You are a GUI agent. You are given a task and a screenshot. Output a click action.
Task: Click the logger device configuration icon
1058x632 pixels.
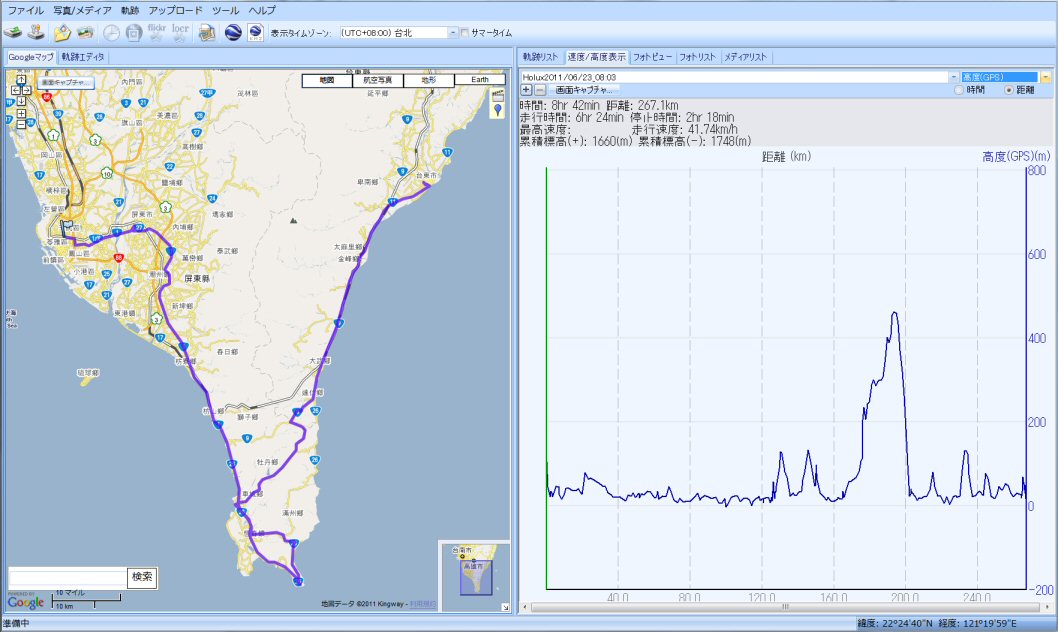[x=36, y=32]
